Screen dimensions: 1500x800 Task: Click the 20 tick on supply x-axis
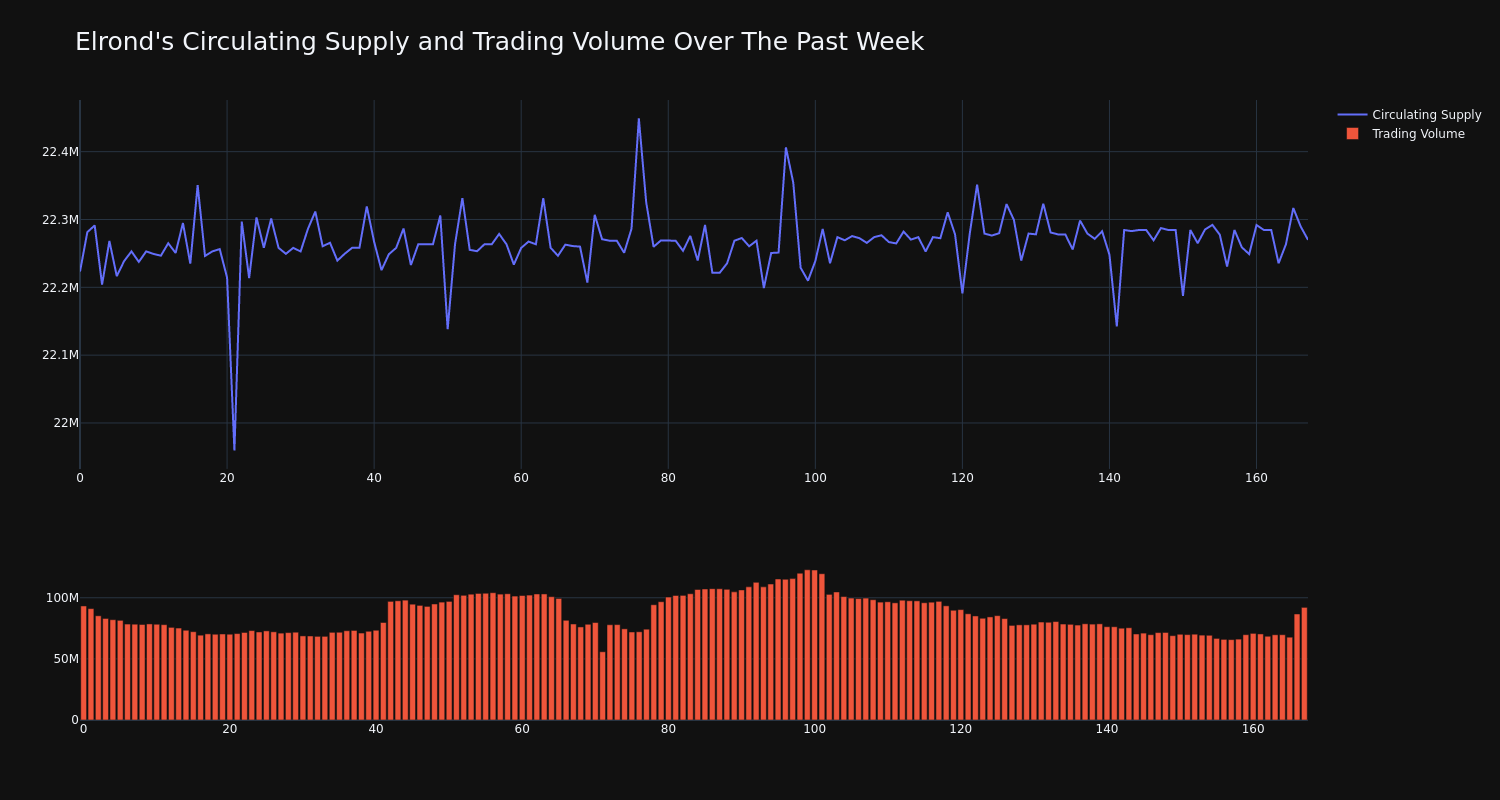click(x=227, y=478)
